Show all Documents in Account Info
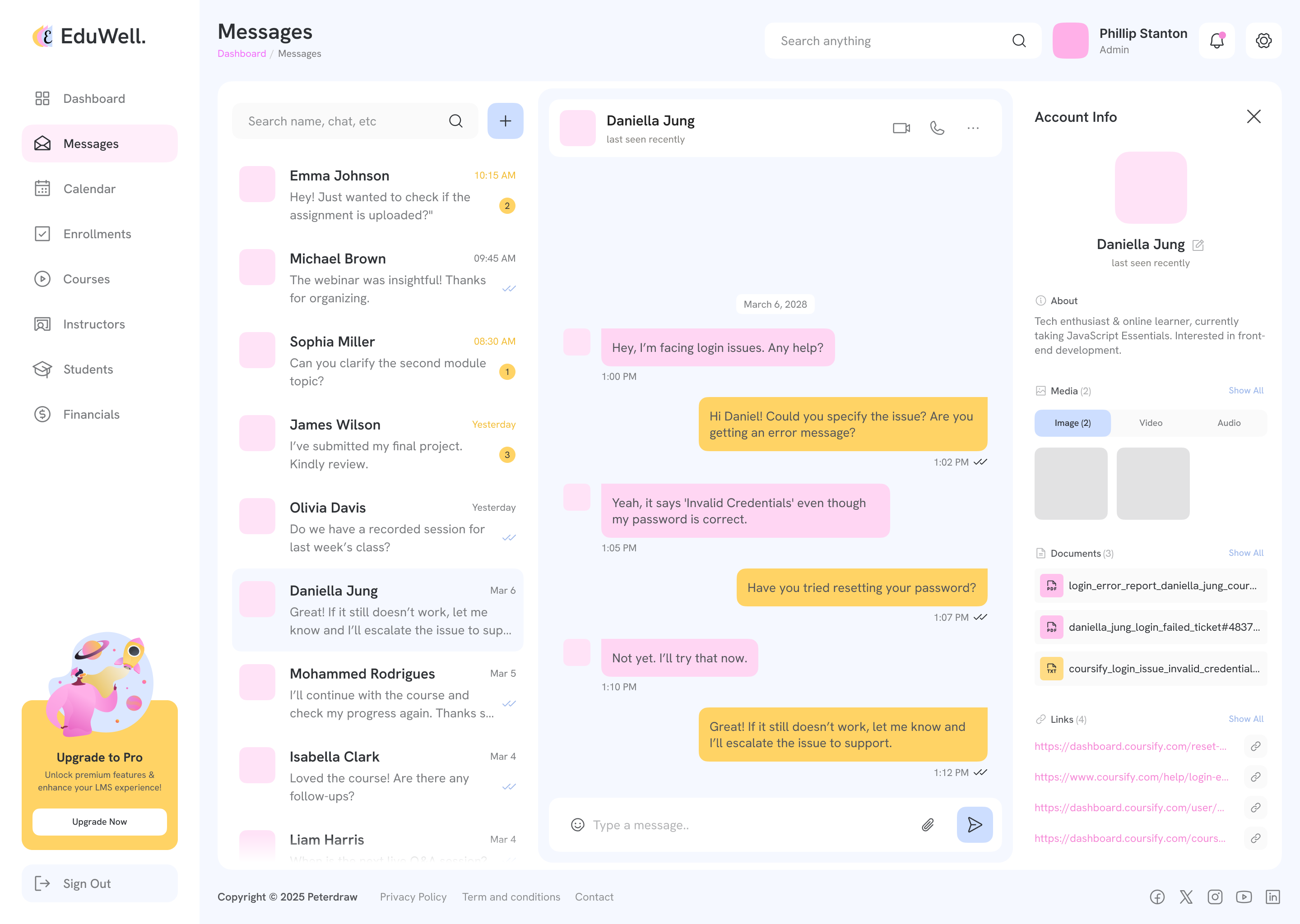 click(1245, 553)
